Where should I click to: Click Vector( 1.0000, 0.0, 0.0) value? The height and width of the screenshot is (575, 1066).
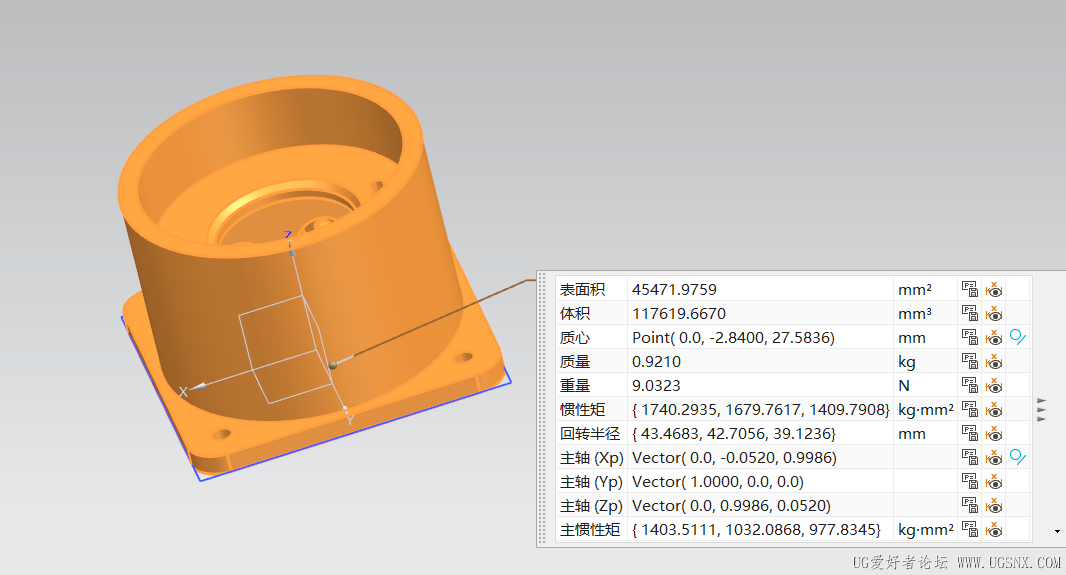[x=718, y=482]
